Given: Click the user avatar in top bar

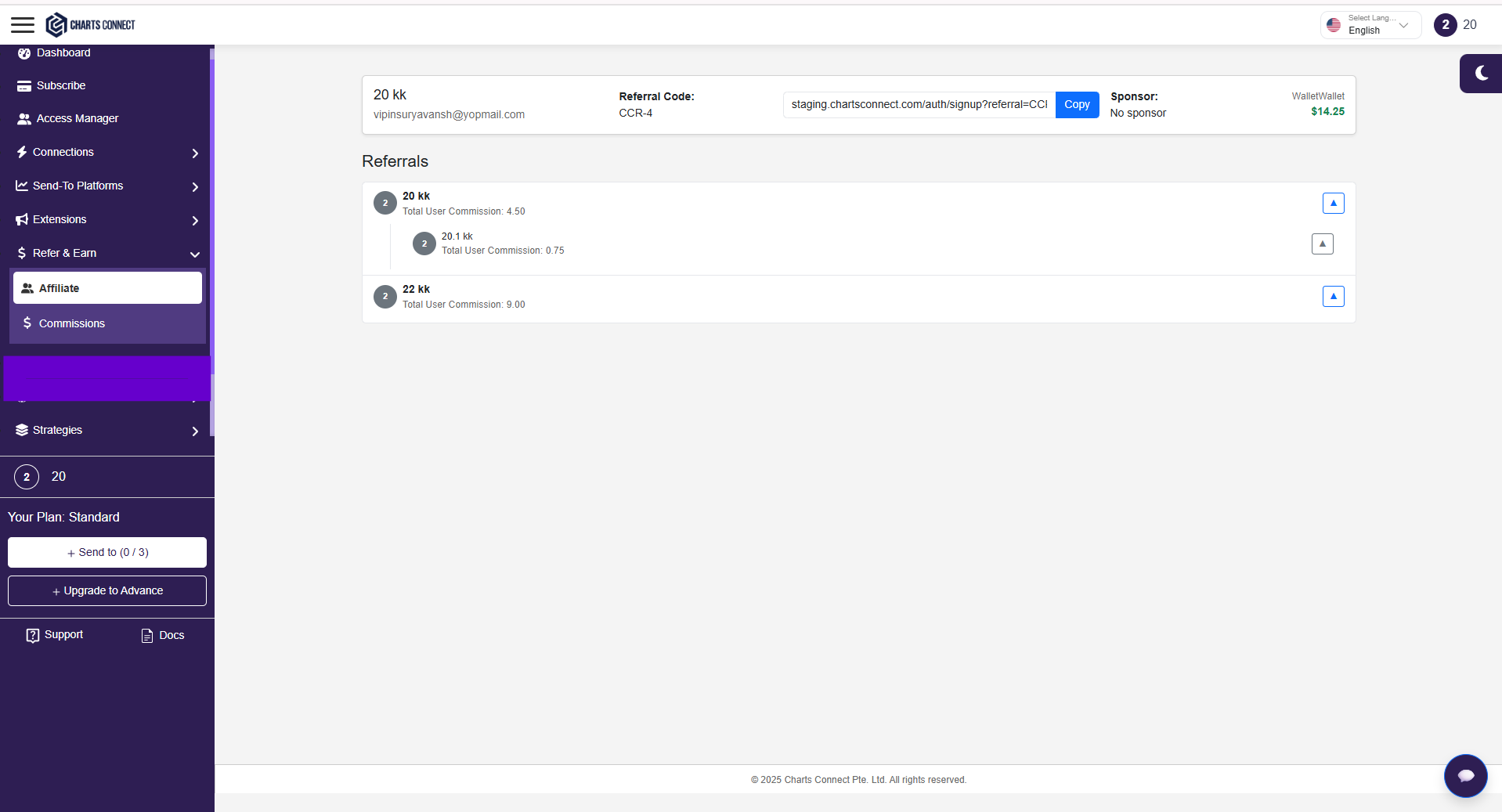Looking at the screenshot, I should click(1445, 25).
